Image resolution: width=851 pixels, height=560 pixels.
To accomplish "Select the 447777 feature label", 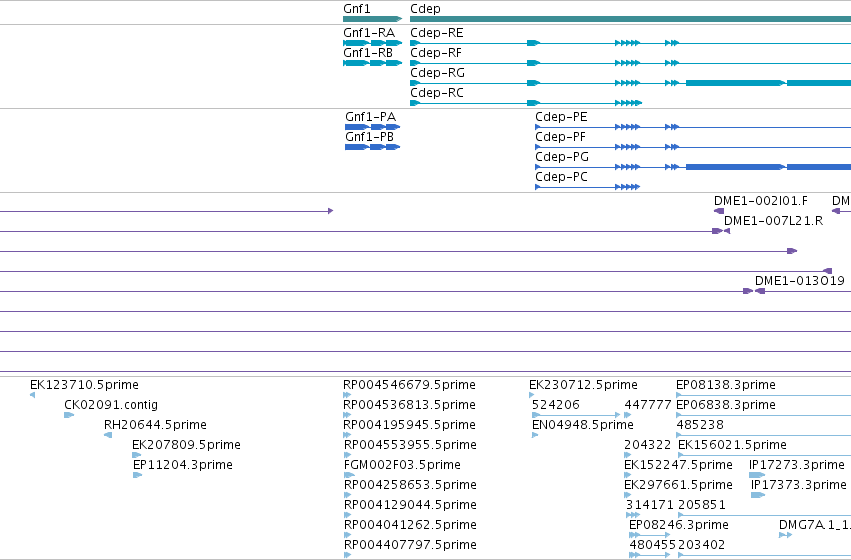I will [648, 405].
